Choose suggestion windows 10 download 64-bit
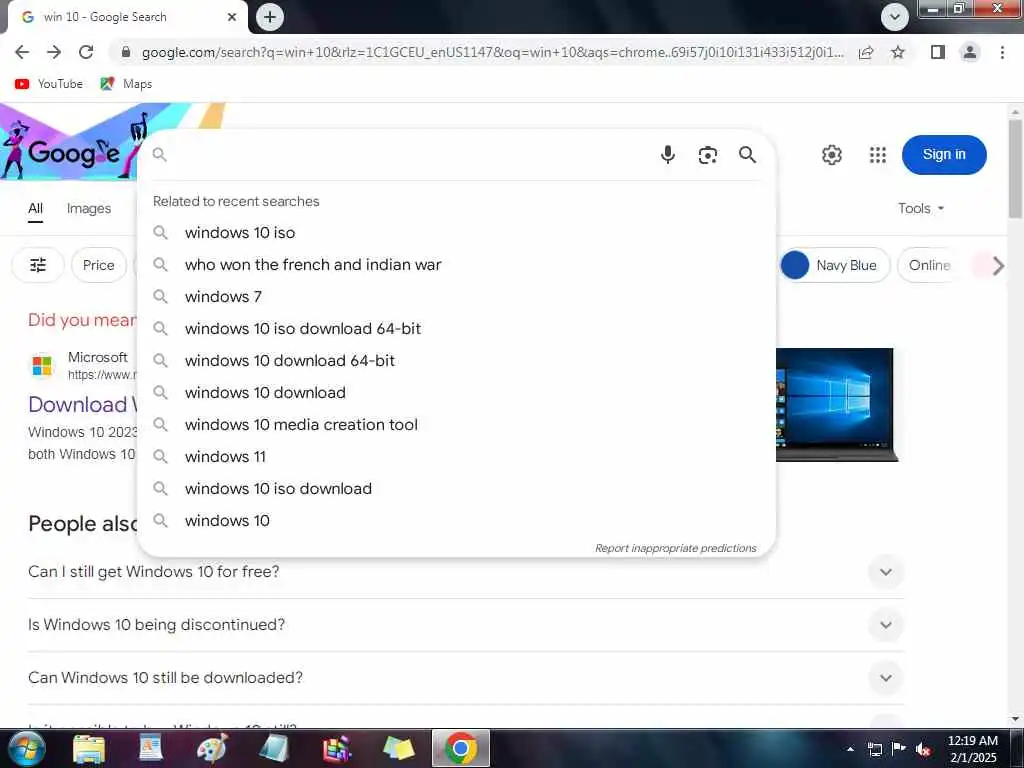This screenshot has height=768, width=1024. click(456, 360)
